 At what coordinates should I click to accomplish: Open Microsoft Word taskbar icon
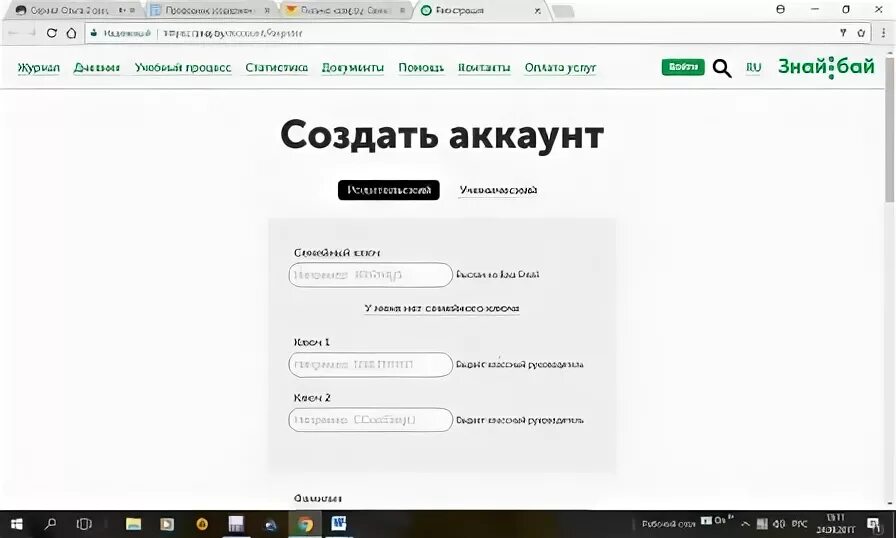(339, 524)
